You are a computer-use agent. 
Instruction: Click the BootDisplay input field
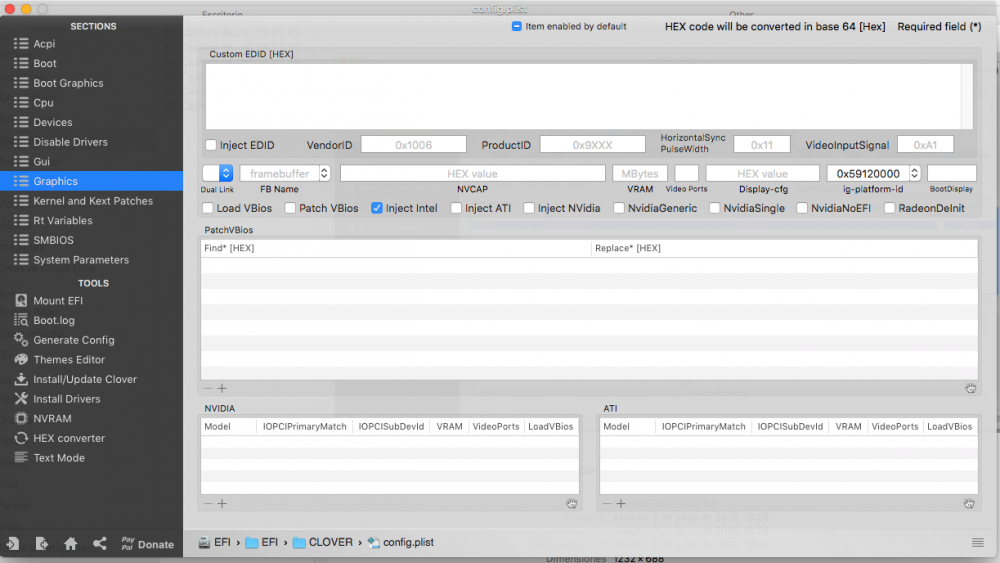coord(952,173)
